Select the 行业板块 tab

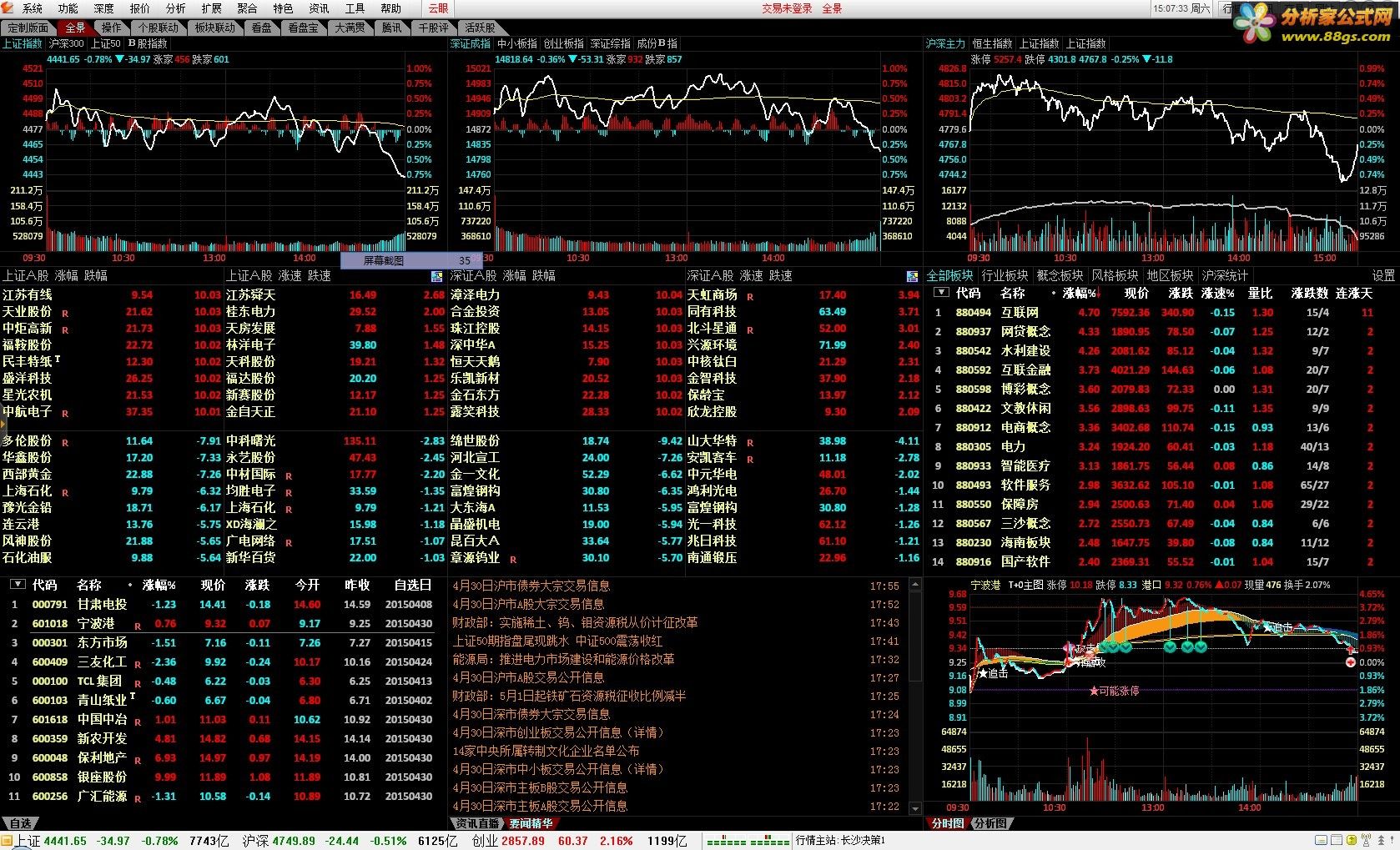coord(1005,275)
